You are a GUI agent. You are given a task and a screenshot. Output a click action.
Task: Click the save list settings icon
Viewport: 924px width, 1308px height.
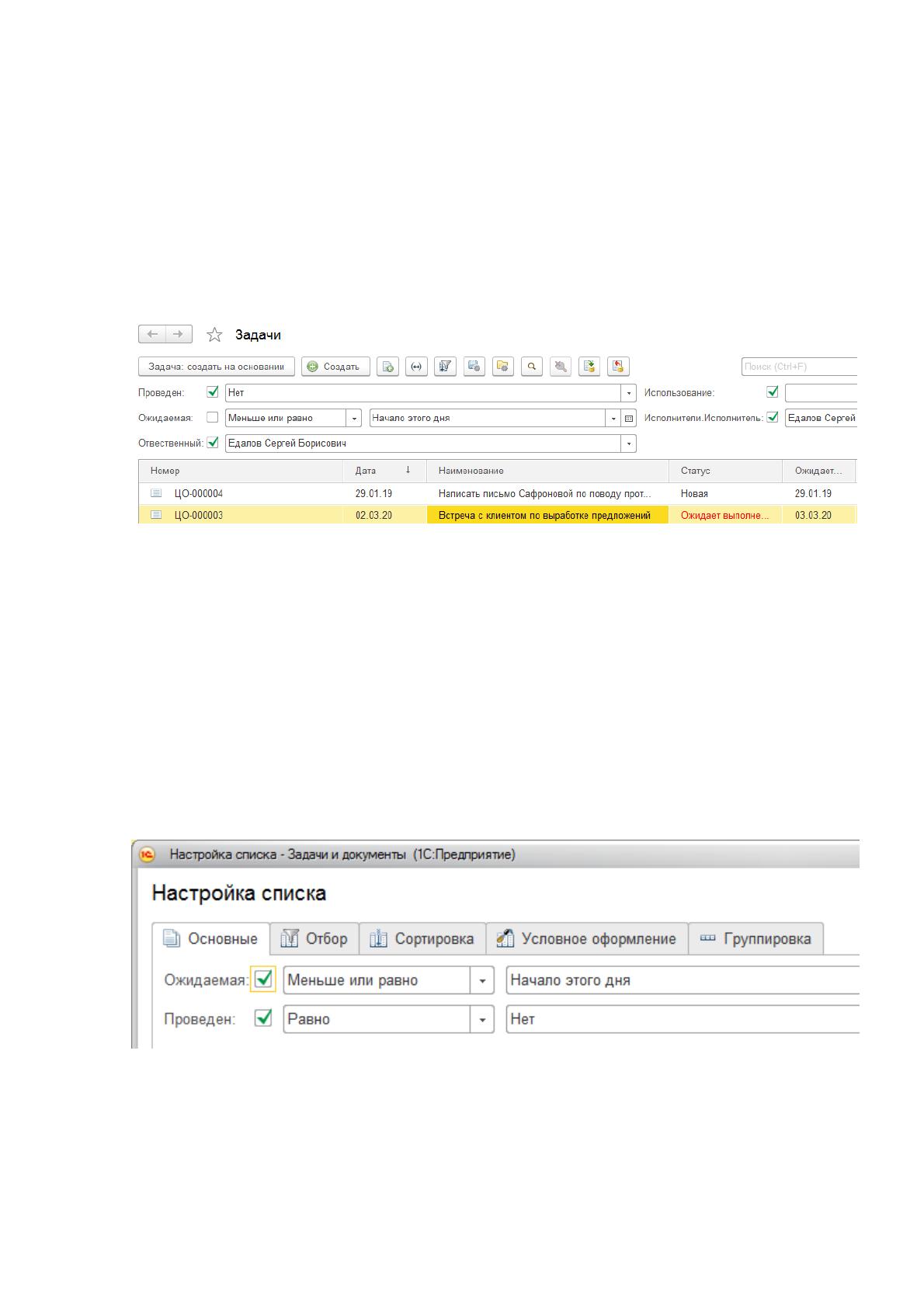coord(474,367)
